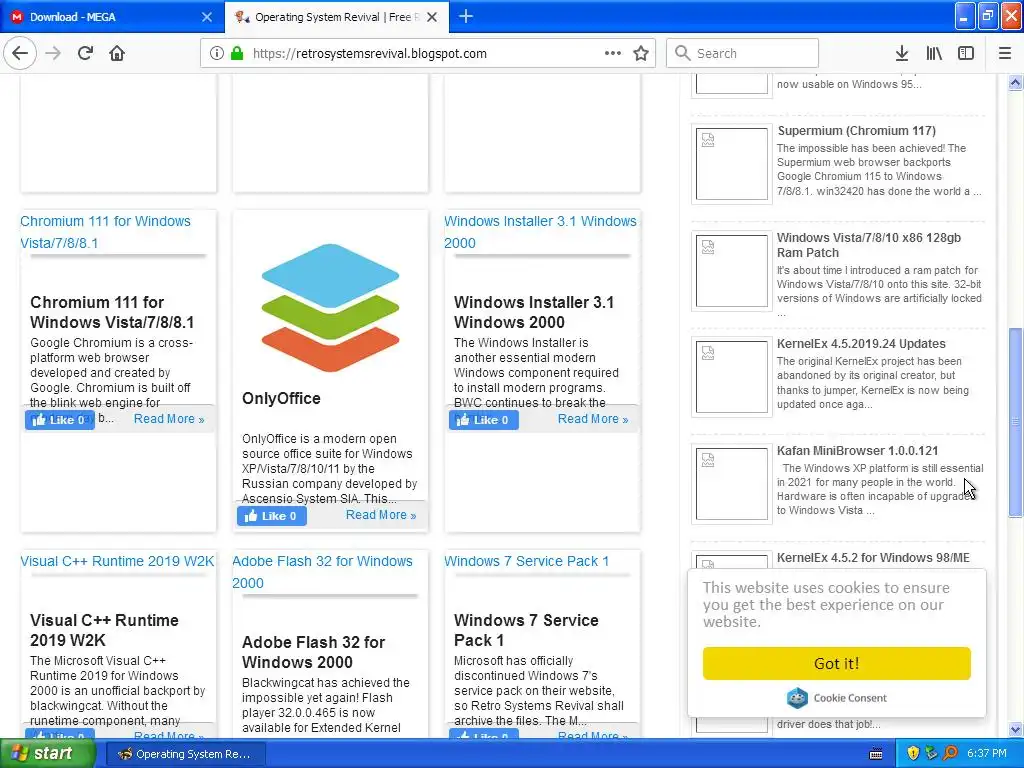Open the Library icon
1024x768 pixels.
pos(934,54)
